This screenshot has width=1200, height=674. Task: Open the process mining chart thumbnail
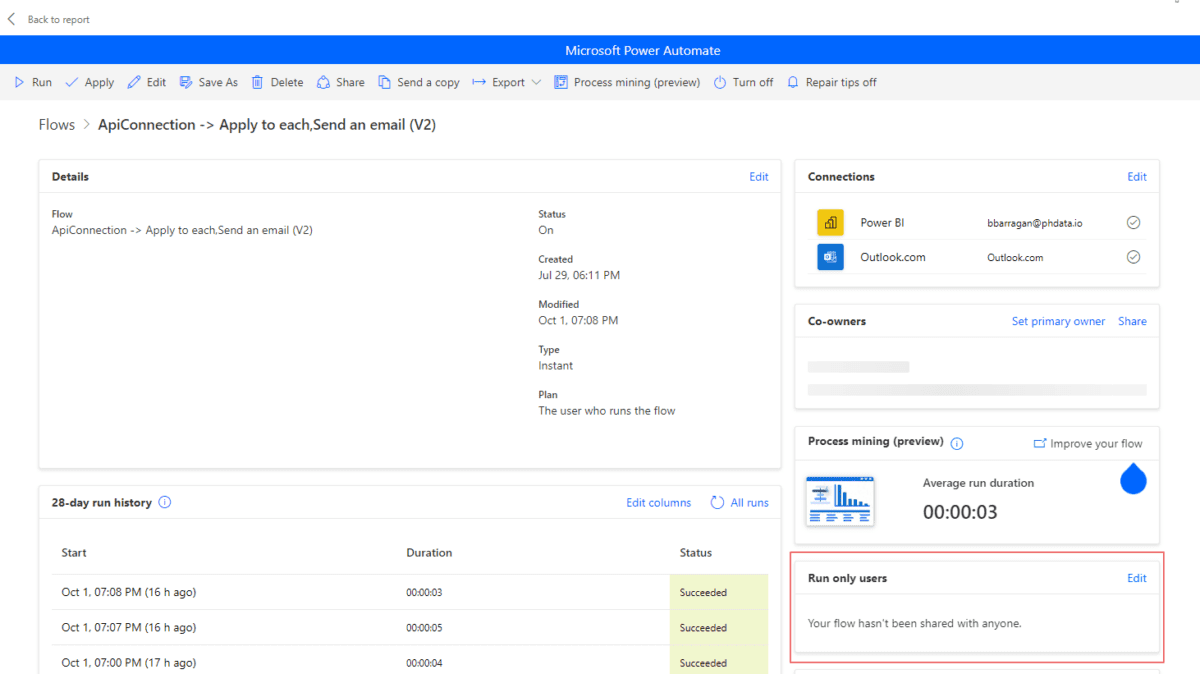pyautogui.click(x=840, y=500)
